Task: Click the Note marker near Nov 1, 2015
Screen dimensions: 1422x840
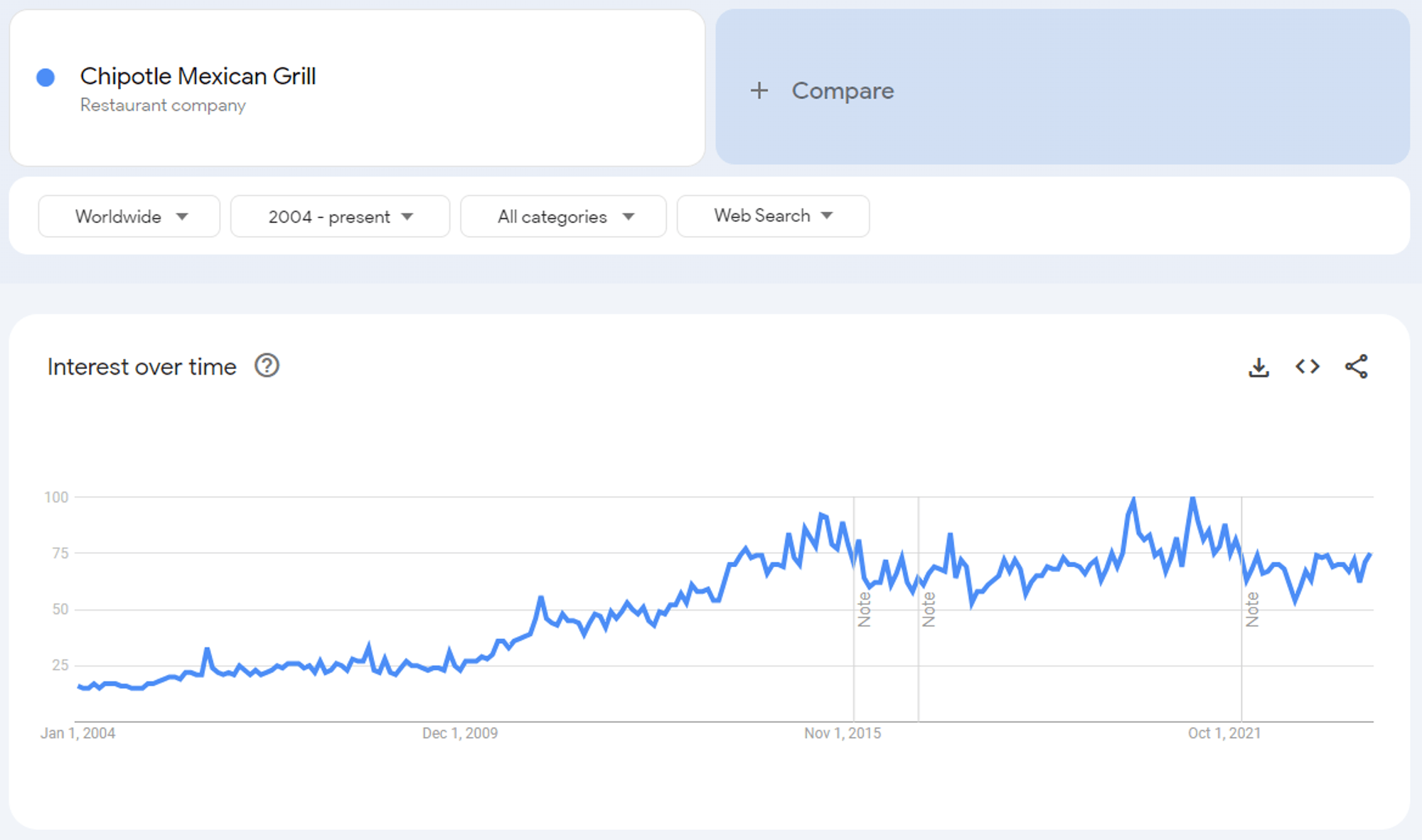Action: click(x=864, y=609)
